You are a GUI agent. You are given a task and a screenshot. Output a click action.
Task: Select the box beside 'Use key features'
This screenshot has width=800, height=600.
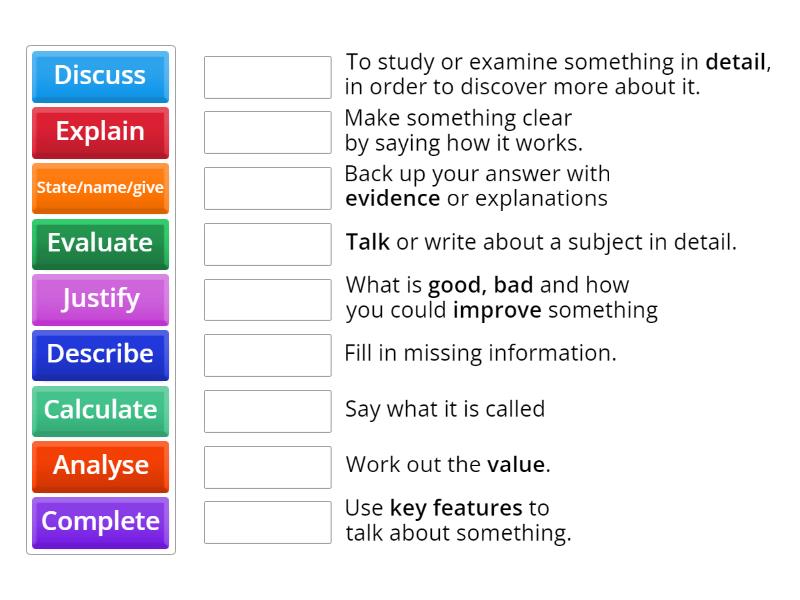pyautogui.click(x=266, y=522)
